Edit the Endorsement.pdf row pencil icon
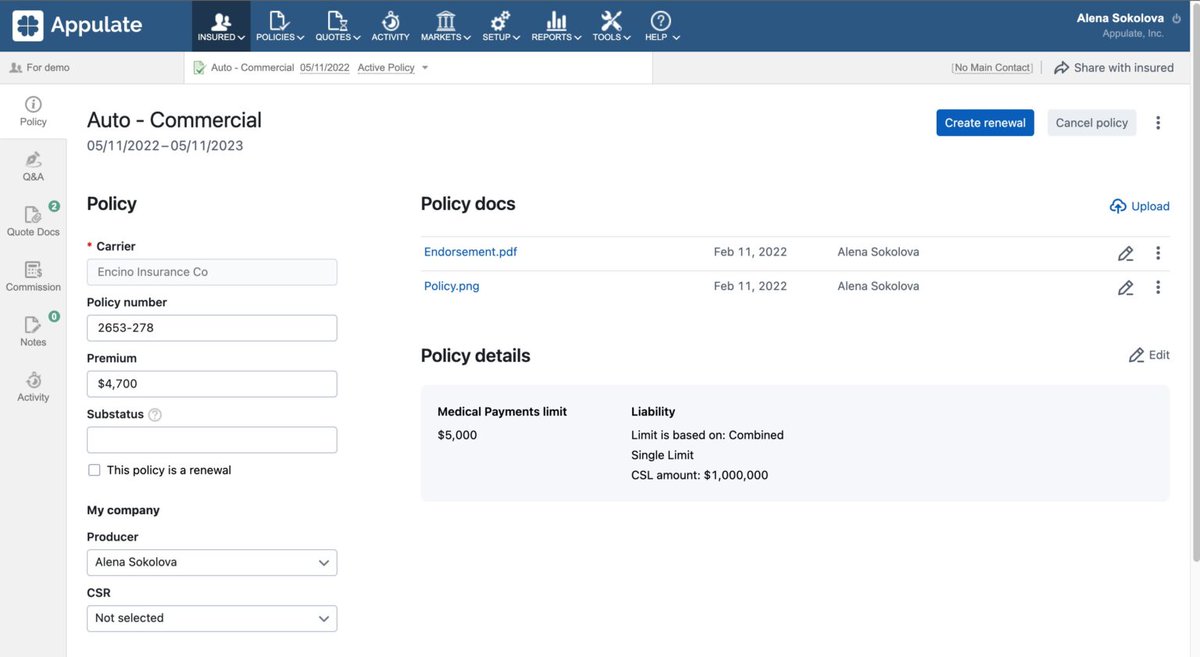The height and width of the screenshot is (657, 1200). (x=1126, y=253)
